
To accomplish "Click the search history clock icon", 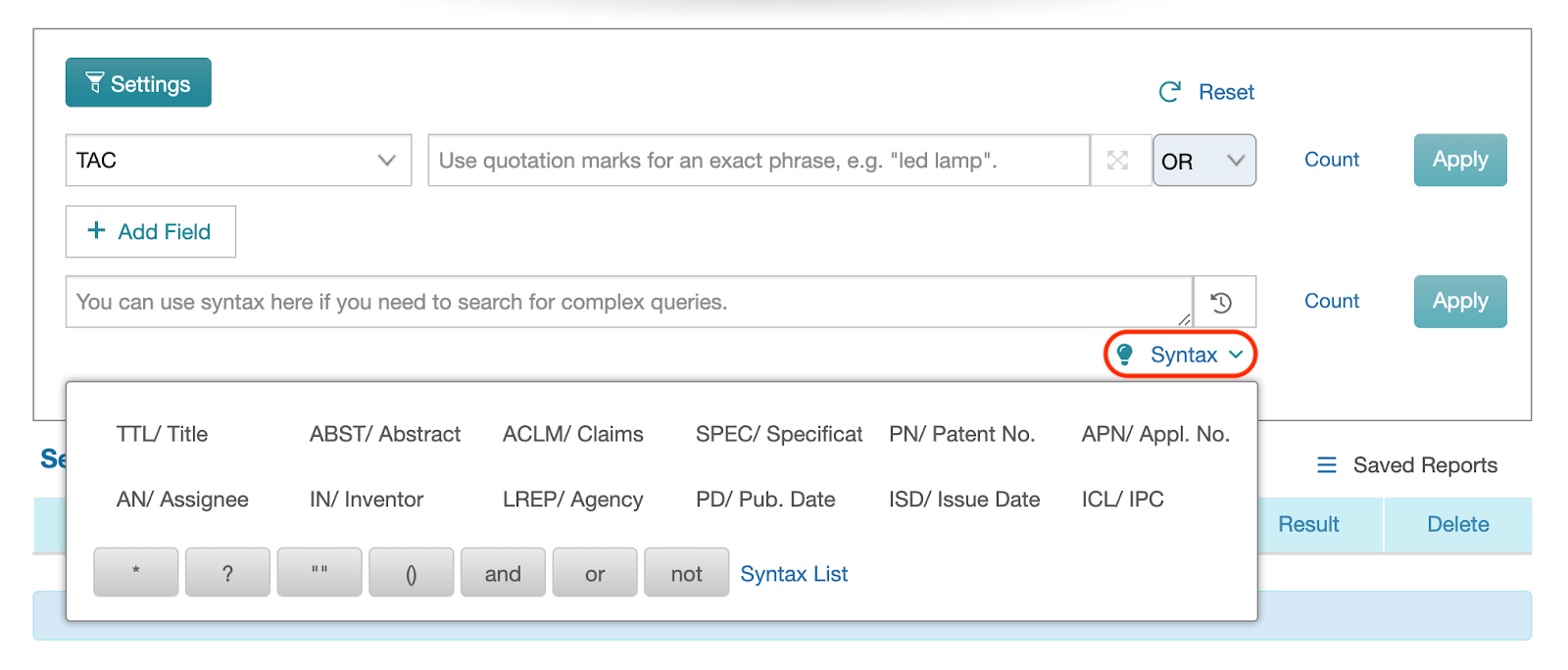I will pyautogui.click(x=1221, y=303).
